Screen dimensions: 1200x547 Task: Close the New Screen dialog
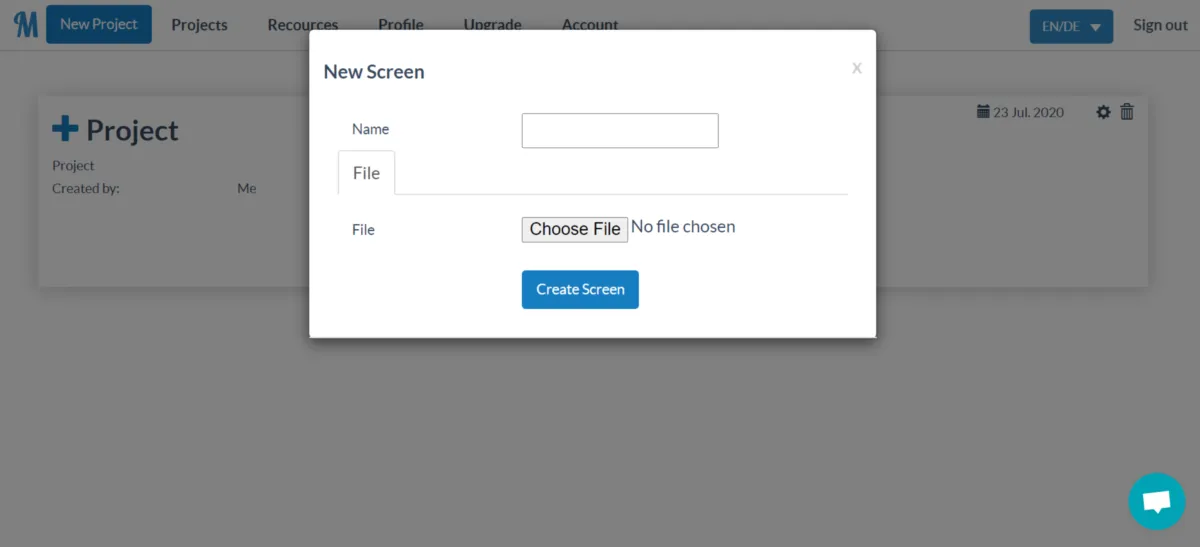pos(856,68)
